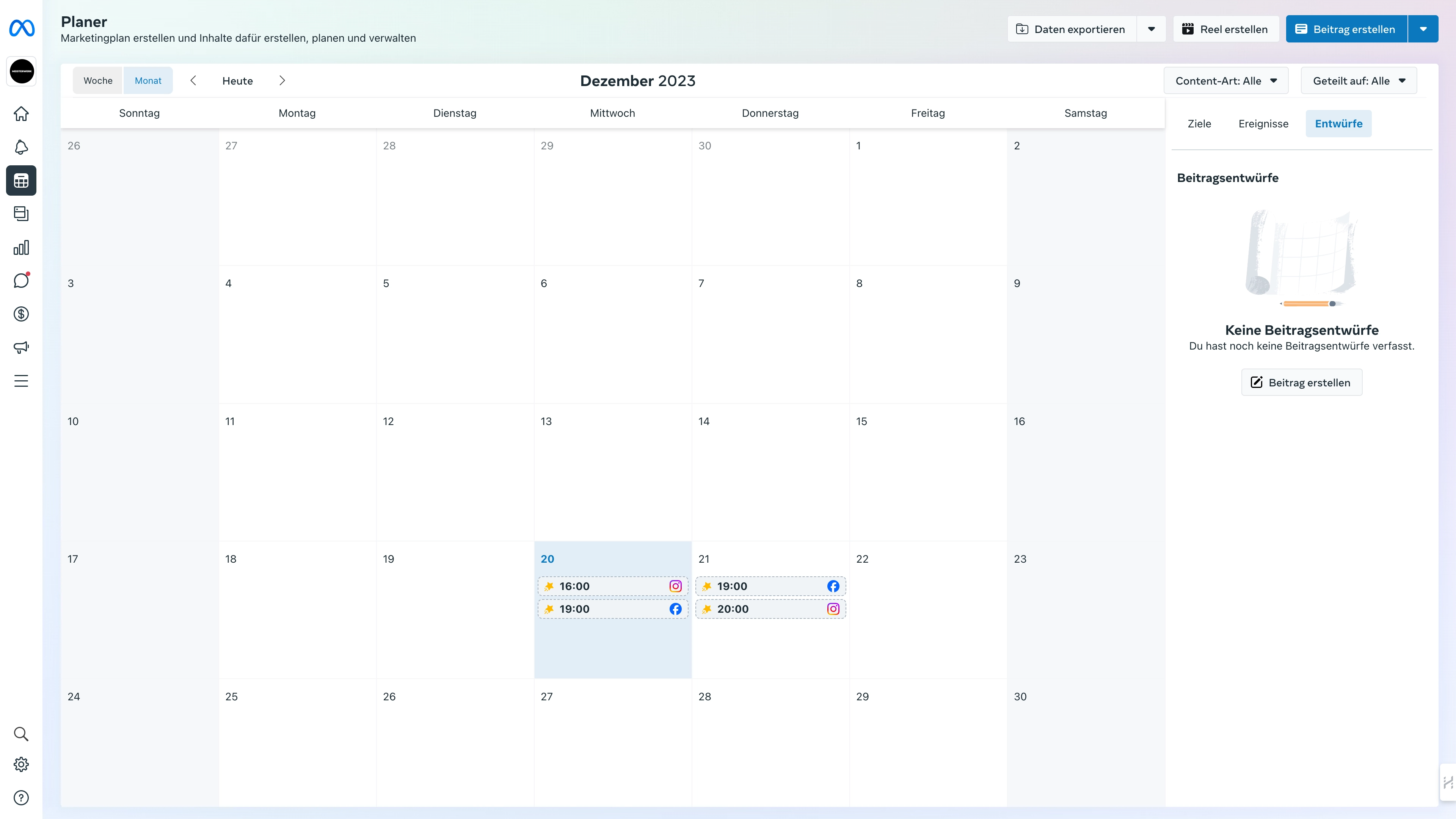This screenshot has width=1456, height=819.
Task: Open Help question mark icon
Action: pyautogui.click(x=22, y=797)
